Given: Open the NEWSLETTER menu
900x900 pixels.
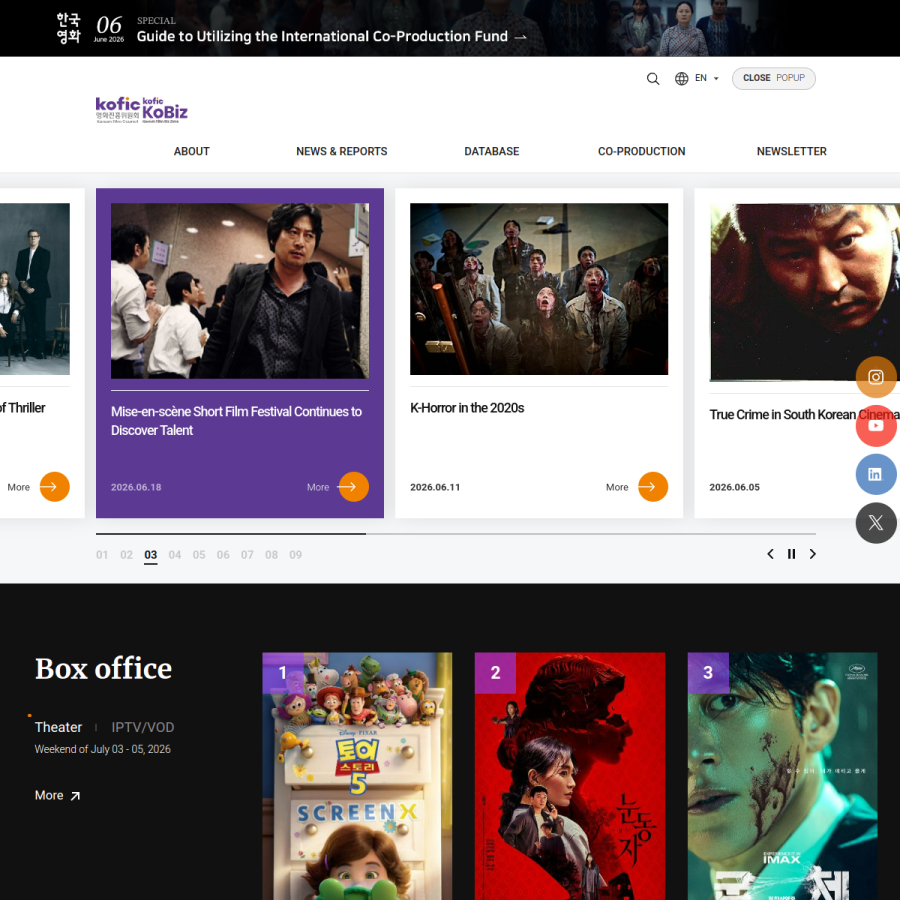Looking at the screenshot, I should (x=792, y=152).
